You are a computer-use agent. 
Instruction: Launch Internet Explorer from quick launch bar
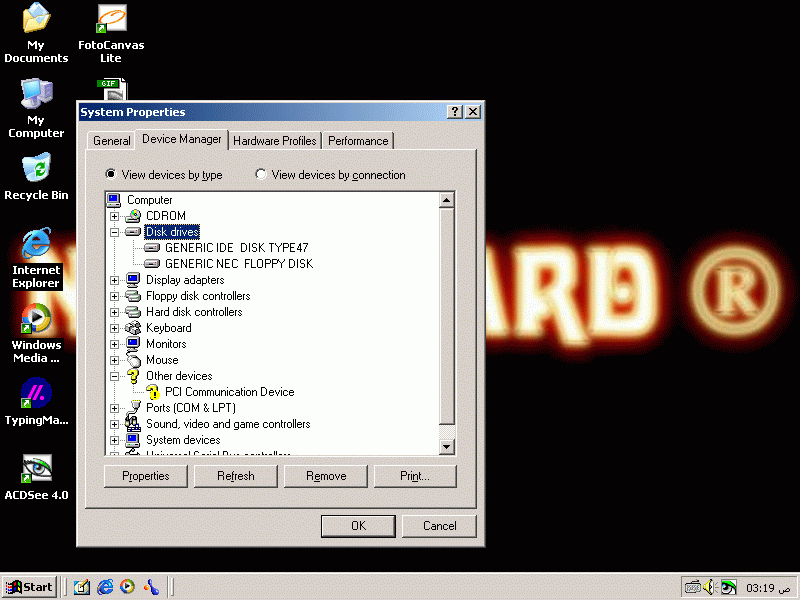(x=105, y=587)
